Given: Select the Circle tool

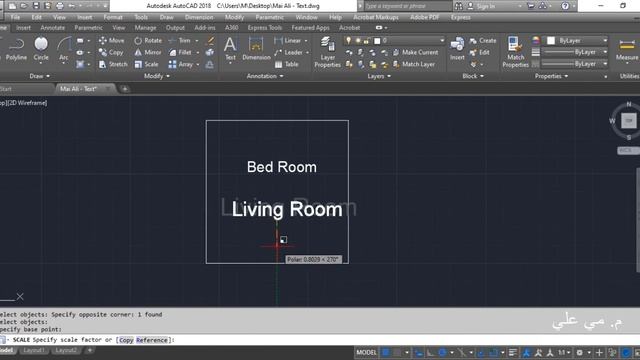Looking at the screenshot, I should click(x=41, y=49).
